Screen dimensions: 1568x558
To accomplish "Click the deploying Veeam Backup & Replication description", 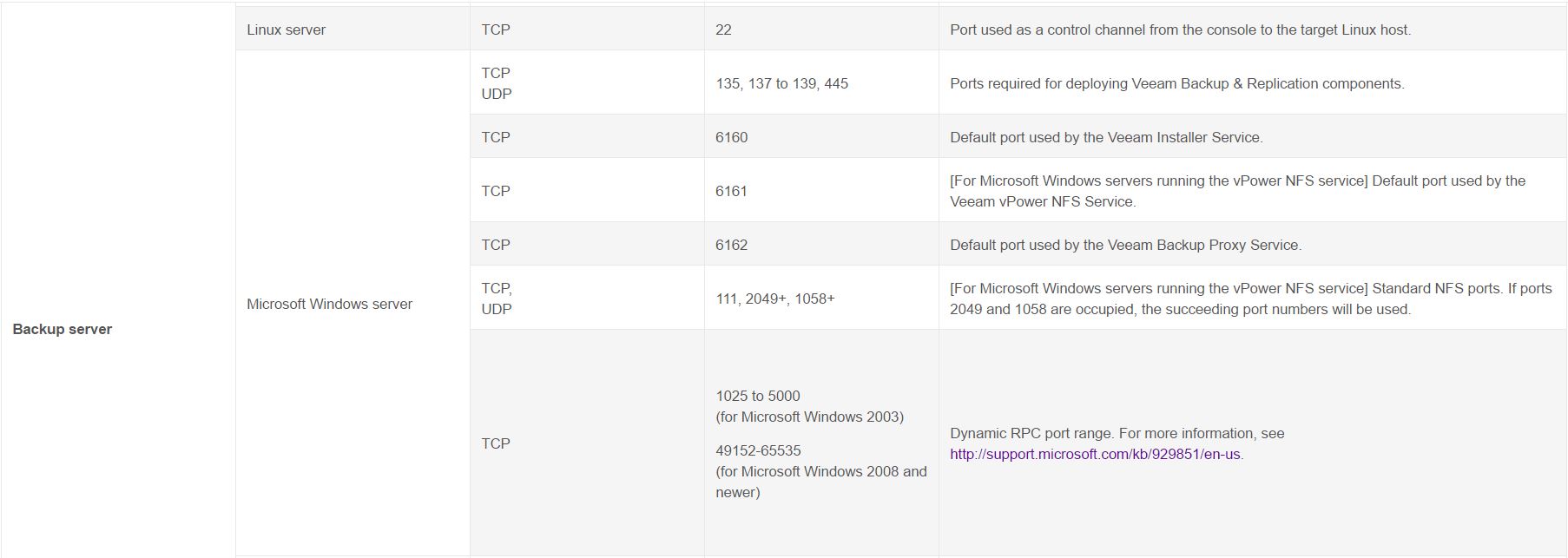I will 1176,83.
